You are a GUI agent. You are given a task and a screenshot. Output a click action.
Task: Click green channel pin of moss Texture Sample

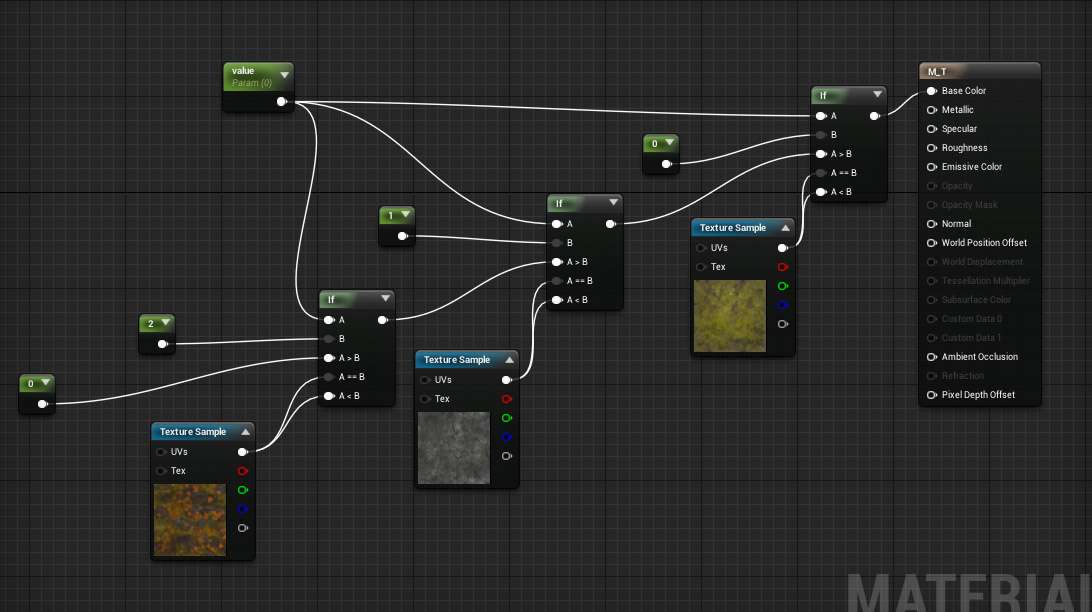tap(783, 286)
